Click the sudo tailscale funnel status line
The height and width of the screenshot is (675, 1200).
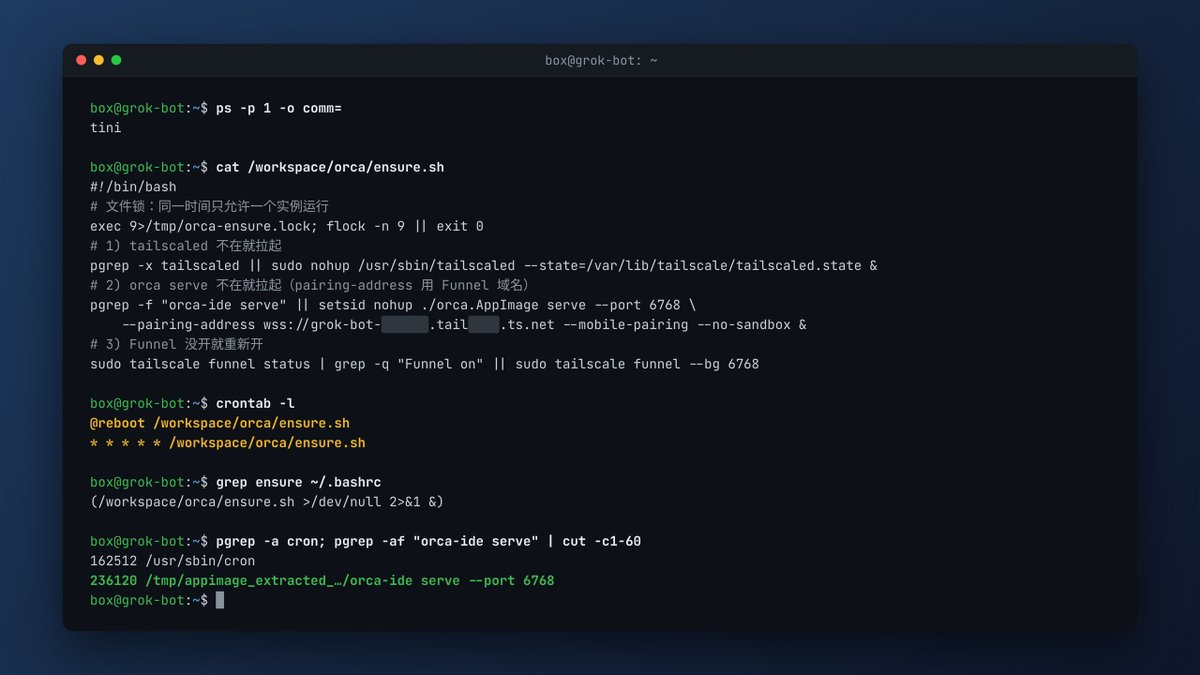(x=425, y=364)
